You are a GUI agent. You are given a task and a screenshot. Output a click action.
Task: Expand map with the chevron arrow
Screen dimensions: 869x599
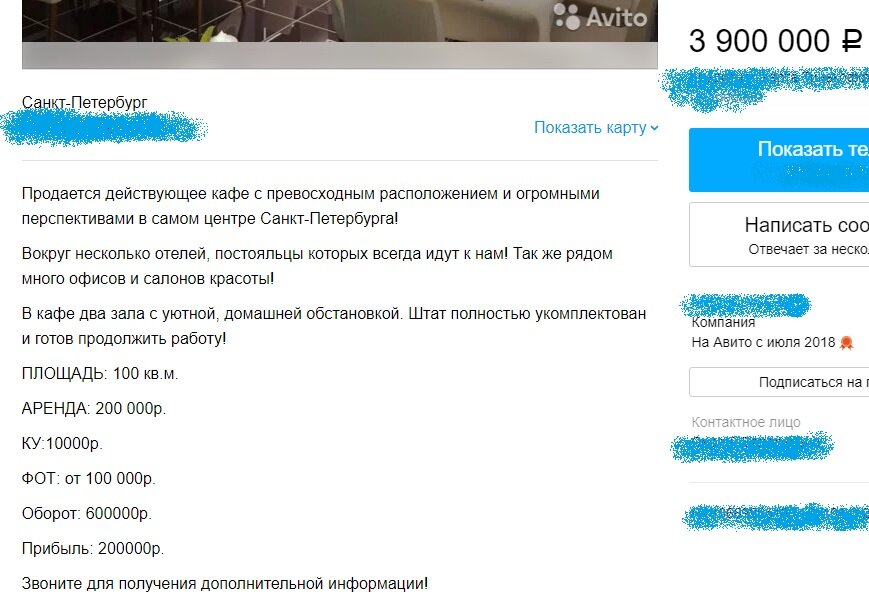655,128
